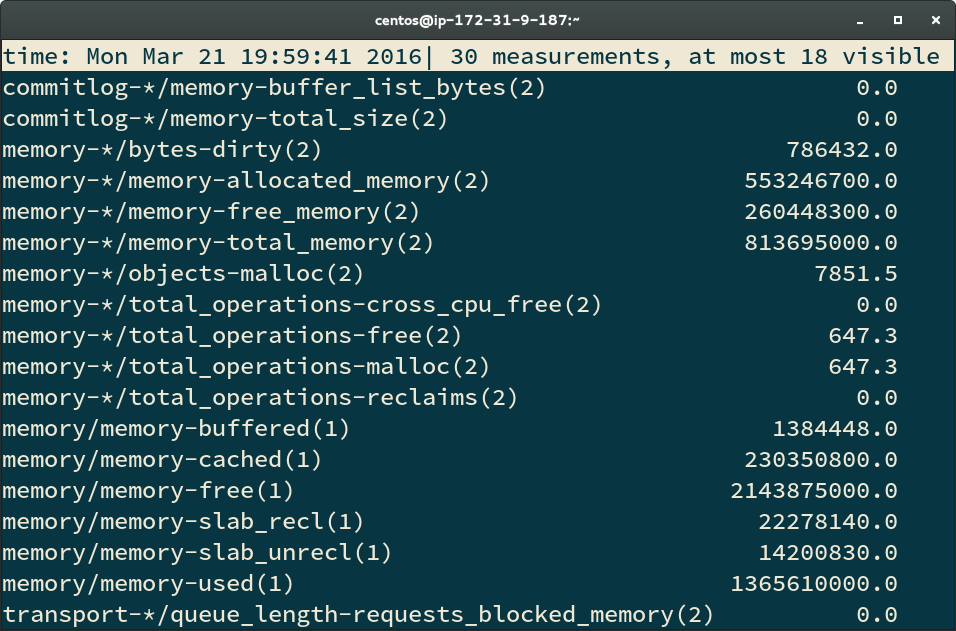The width and height of the screenshot is (956, 631).
Task: Select the memory/memory-cached row
Action: (162, 460)
